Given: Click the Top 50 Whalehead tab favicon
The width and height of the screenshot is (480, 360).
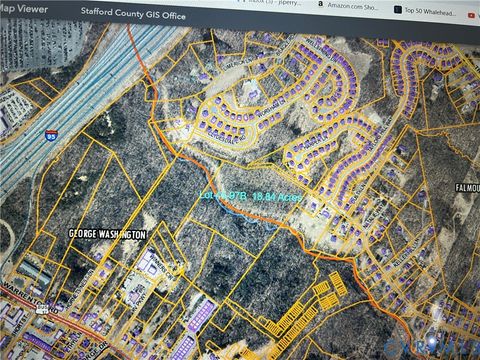Looking at the screenshot, I should click(x=398, y=9).
